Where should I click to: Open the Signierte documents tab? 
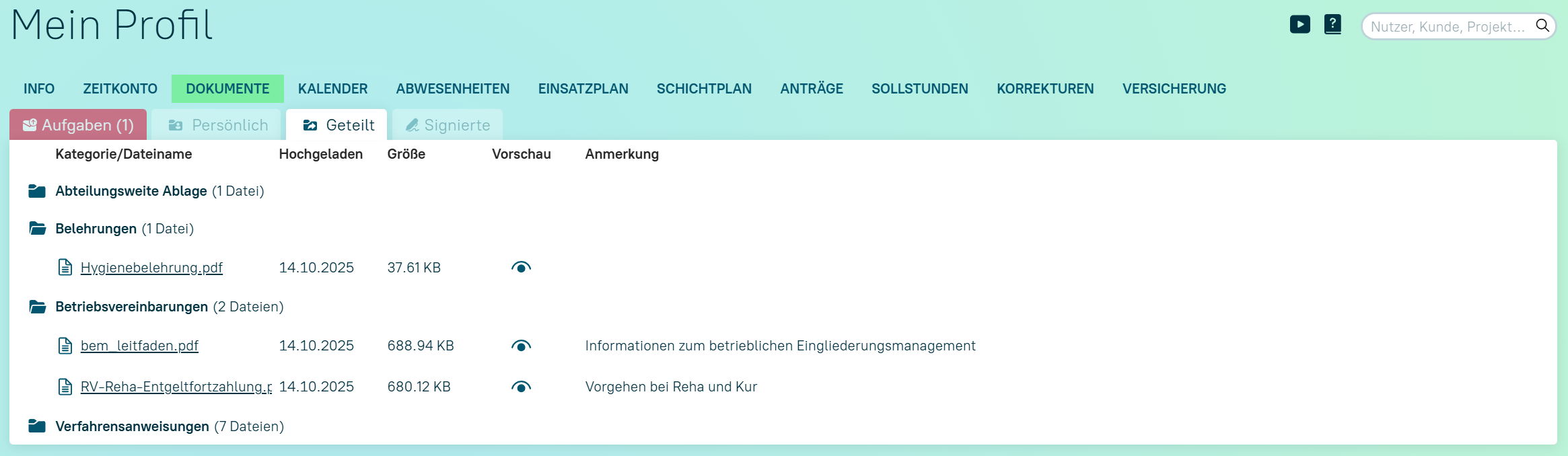[x=448, y=125]
